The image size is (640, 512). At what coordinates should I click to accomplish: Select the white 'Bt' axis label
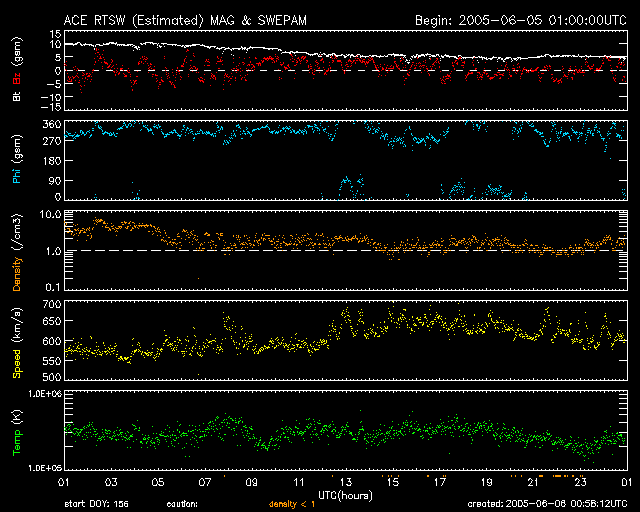tap(17, 96)
